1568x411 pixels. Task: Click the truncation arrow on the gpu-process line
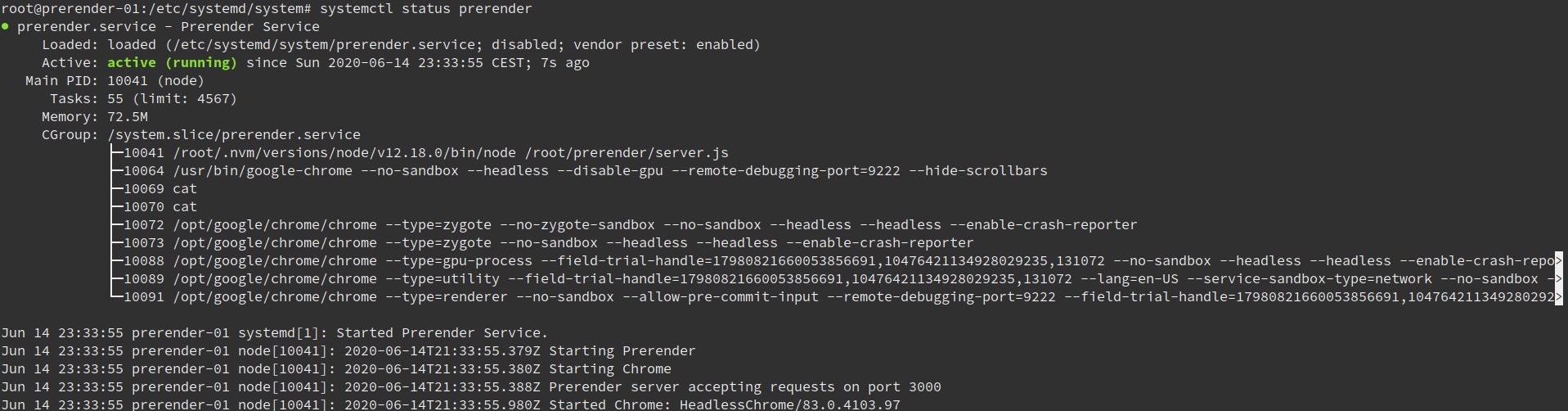pyautogui.click(x=1558, y=260)
